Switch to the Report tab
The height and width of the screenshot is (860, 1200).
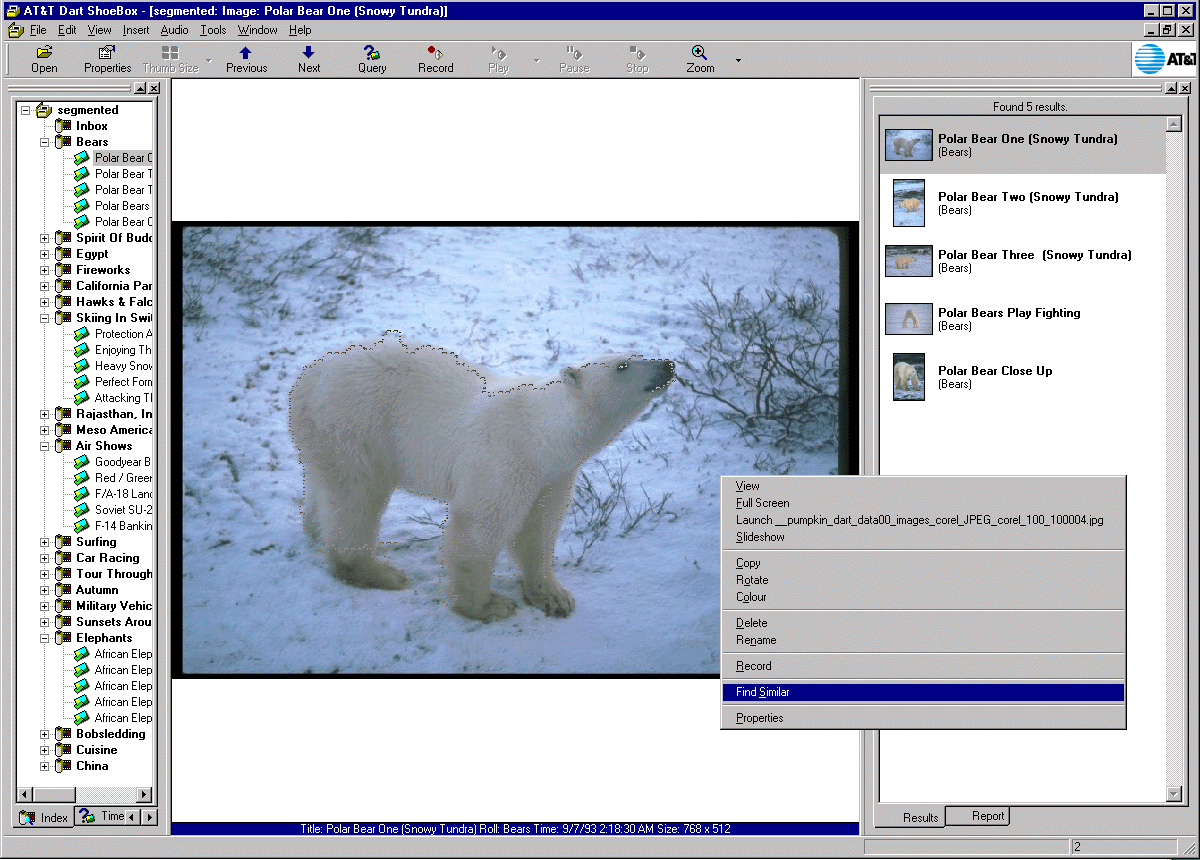pos(987,816)
